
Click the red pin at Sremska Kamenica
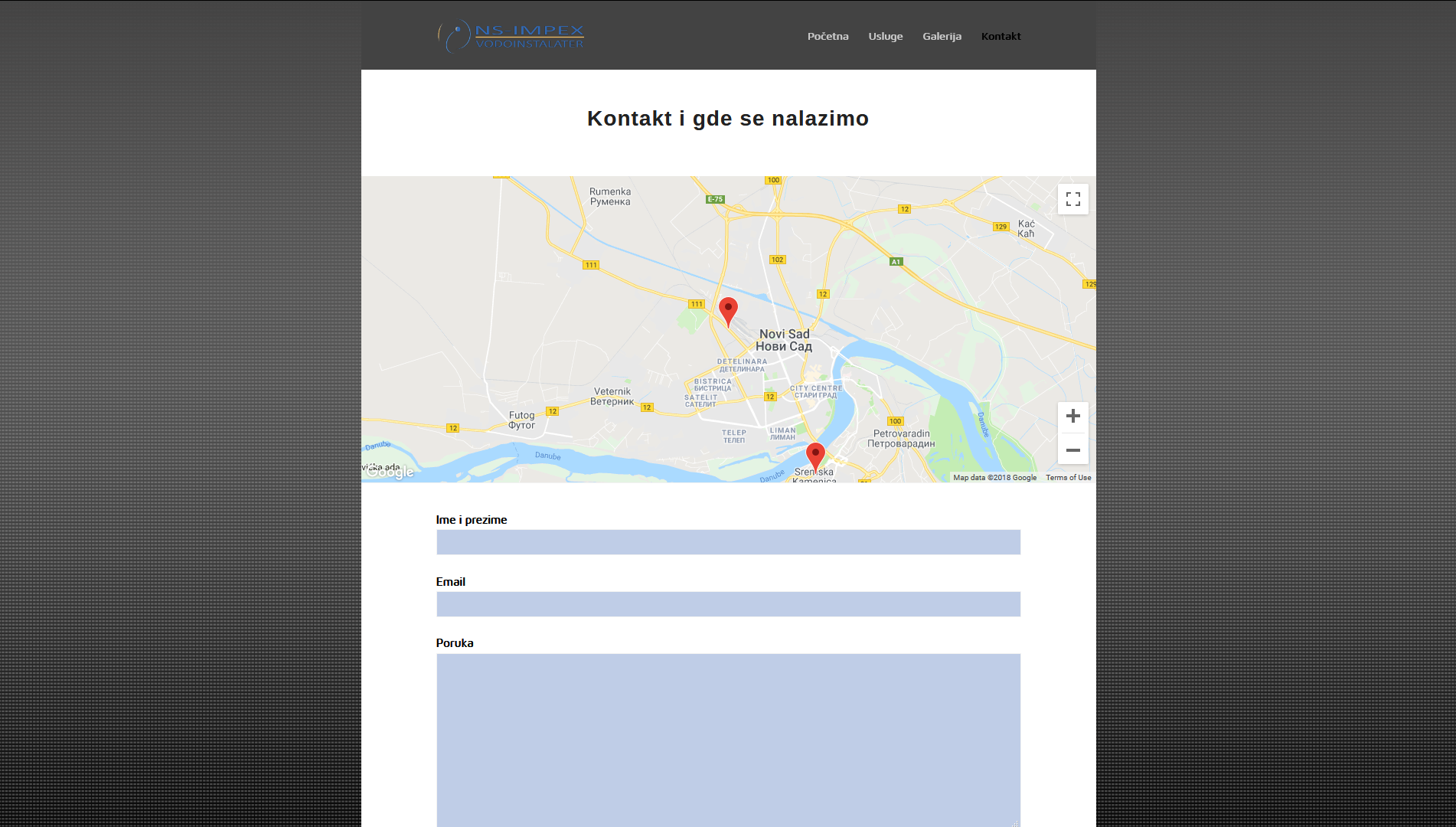point(815,455)
